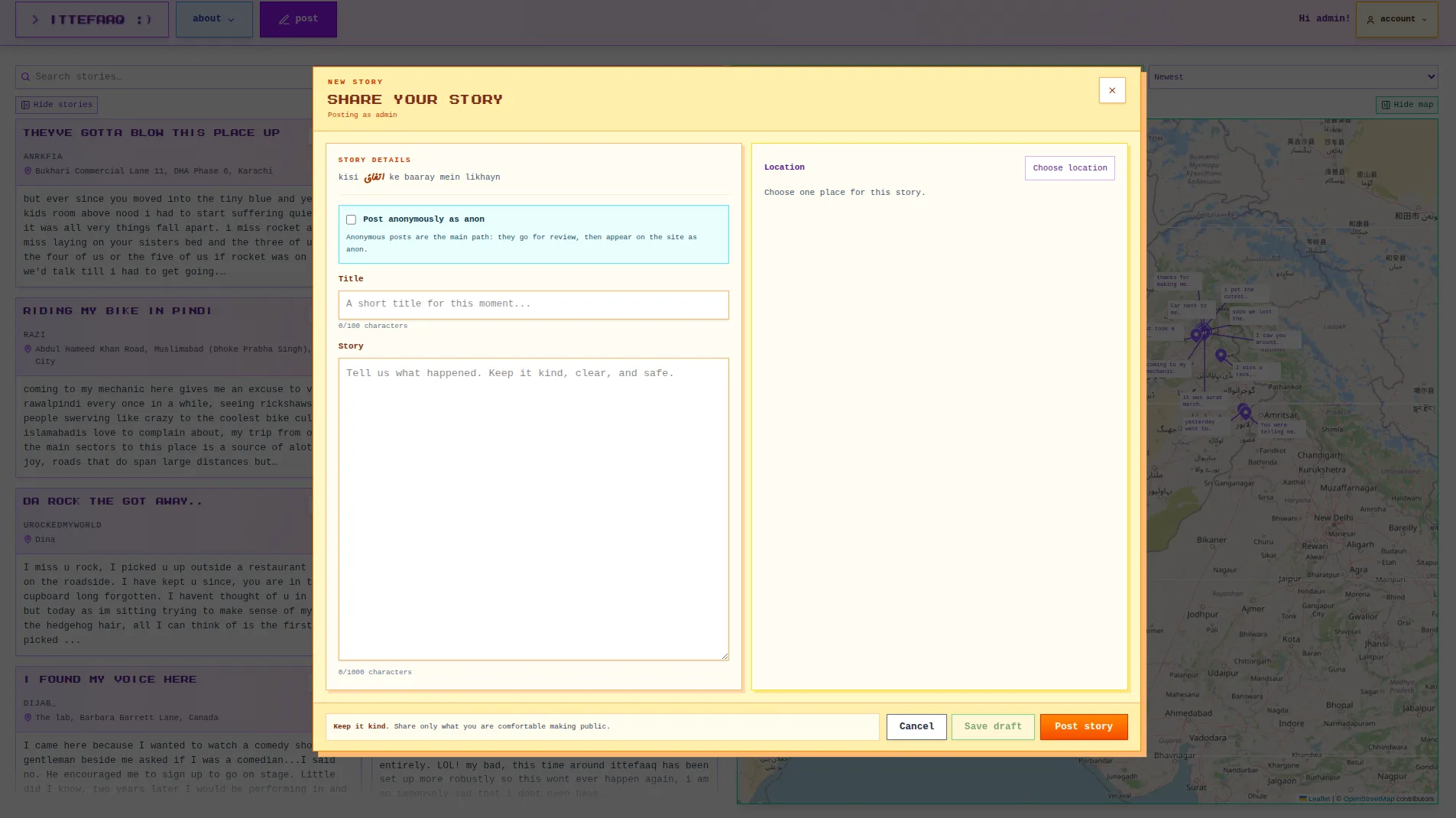The image size is (1456, 818).
Task: Close the Share Your Story dialog
Action: click(1112, 90)
